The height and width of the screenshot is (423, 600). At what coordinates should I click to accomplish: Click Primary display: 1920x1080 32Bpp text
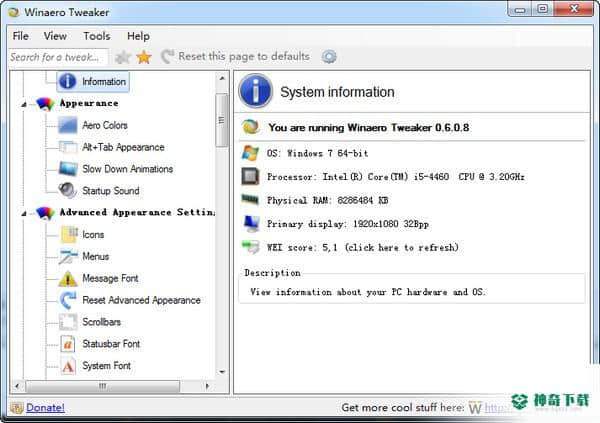[347, 224]
